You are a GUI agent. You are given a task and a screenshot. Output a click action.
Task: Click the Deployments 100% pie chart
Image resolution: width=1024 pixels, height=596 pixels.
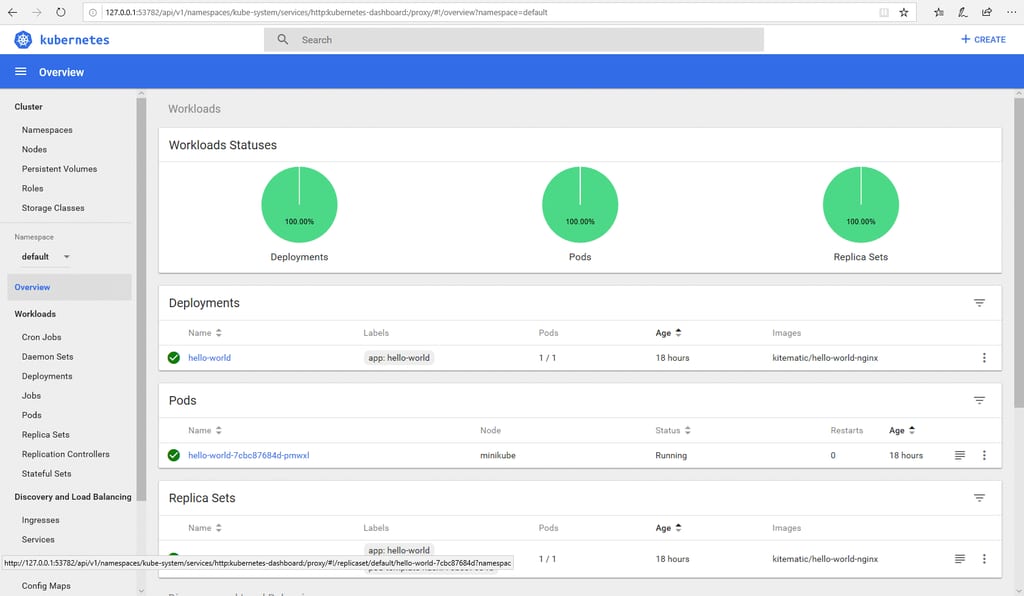tap(299, 204)
